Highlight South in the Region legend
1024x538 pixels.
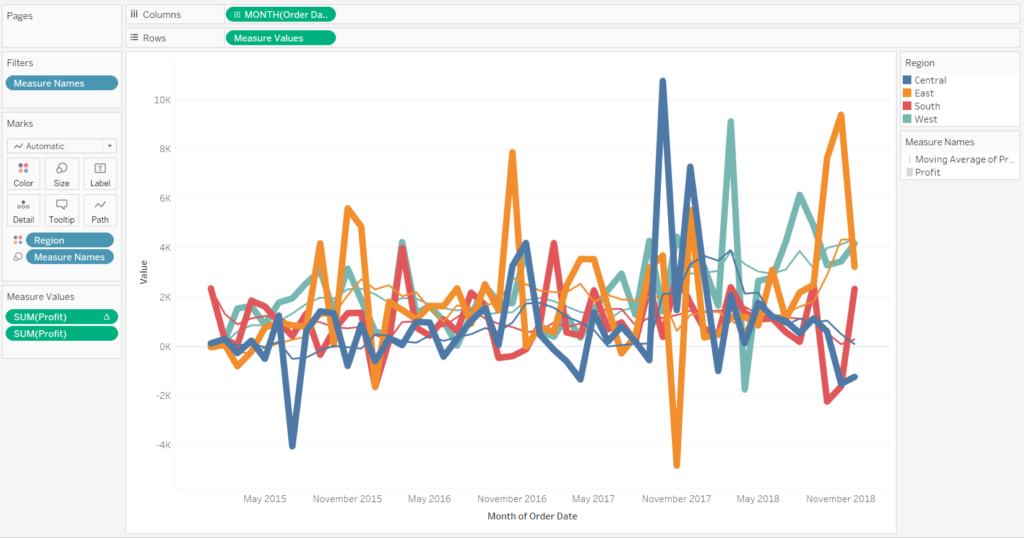pyautogui.click(x=926, y=106)
